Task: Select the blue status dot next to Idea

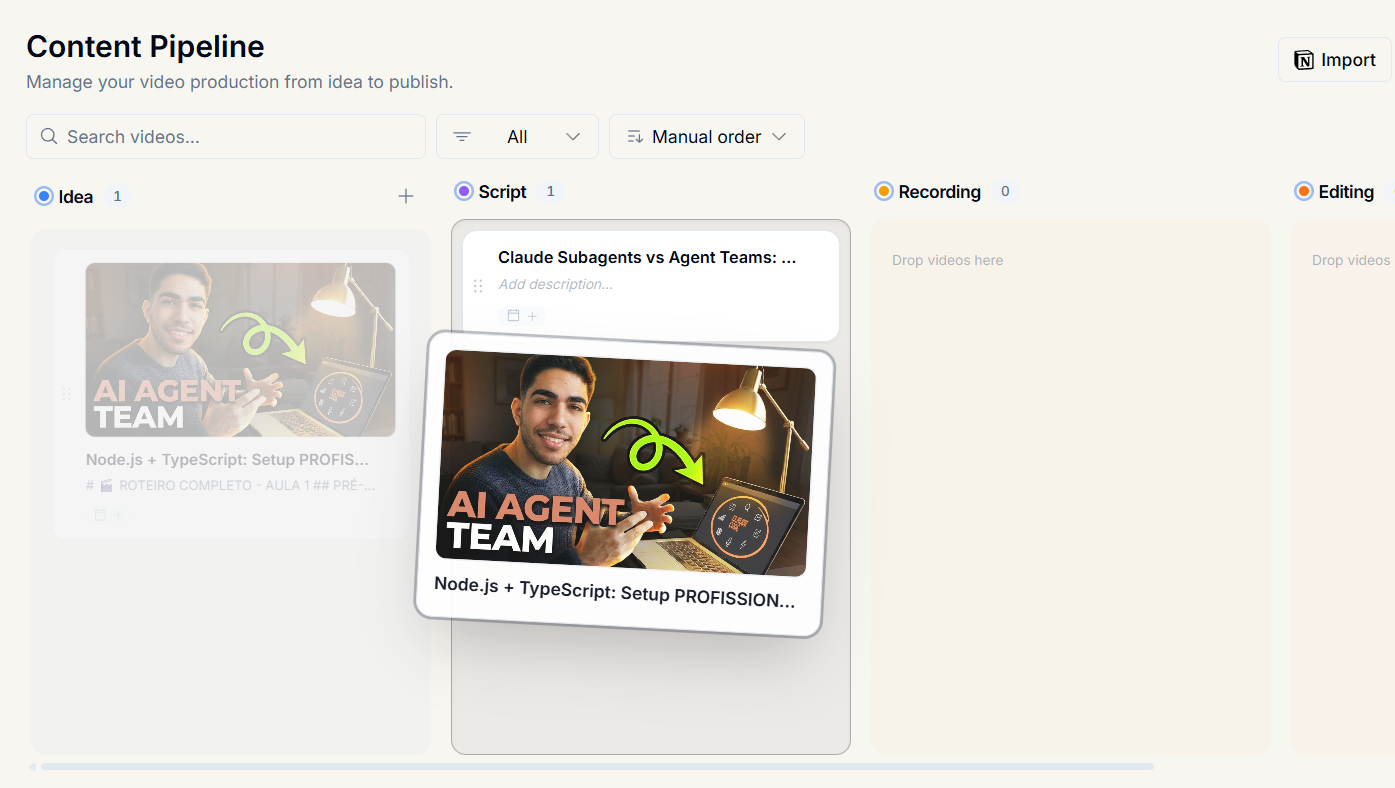Action: click(x=43, y=196)
